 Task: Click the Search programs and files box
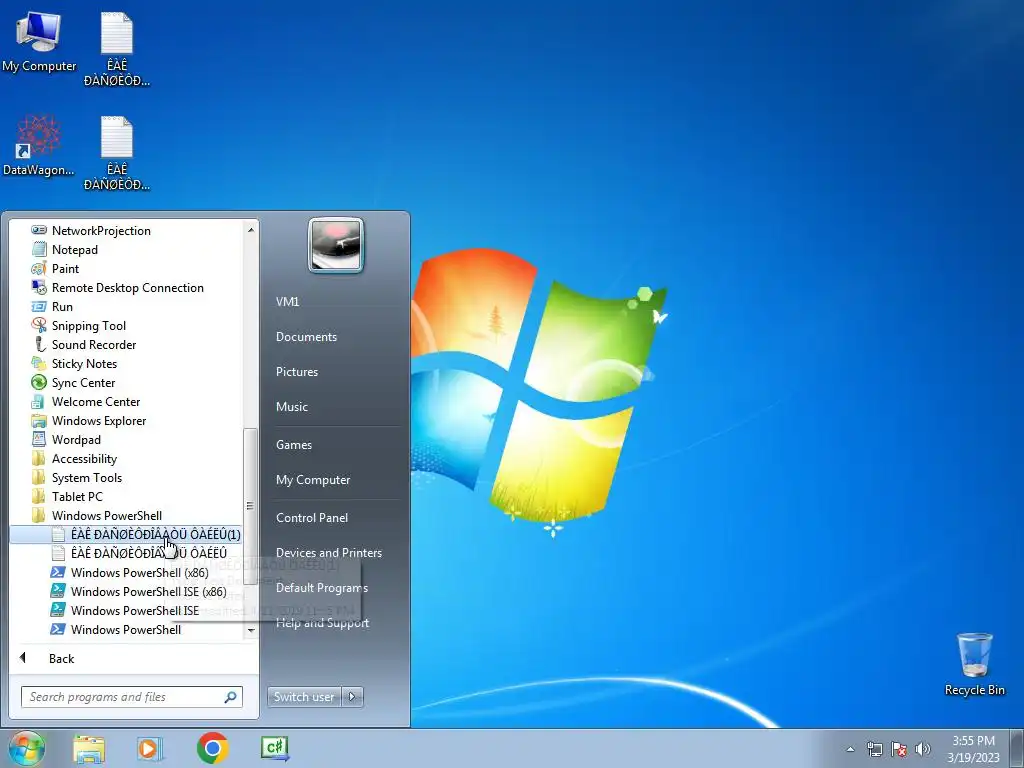pos(131,697)
